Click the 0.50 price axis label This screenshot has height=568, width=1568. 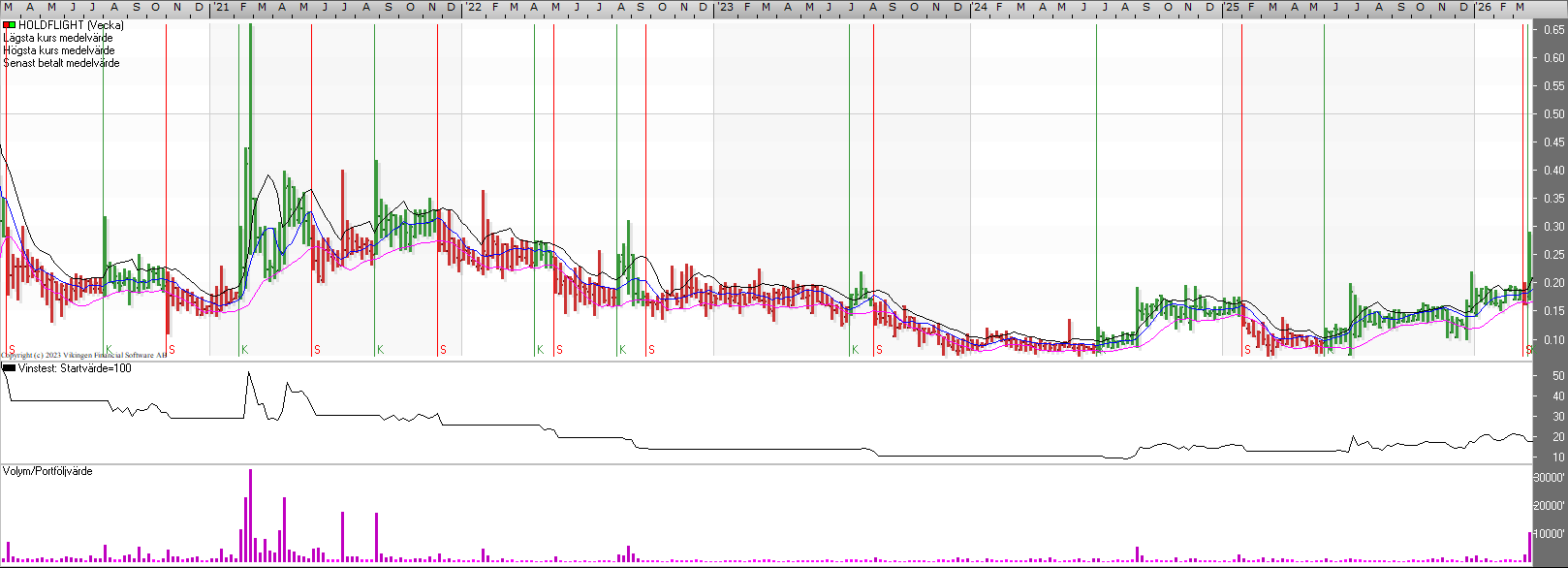(x=1553, y=114)
